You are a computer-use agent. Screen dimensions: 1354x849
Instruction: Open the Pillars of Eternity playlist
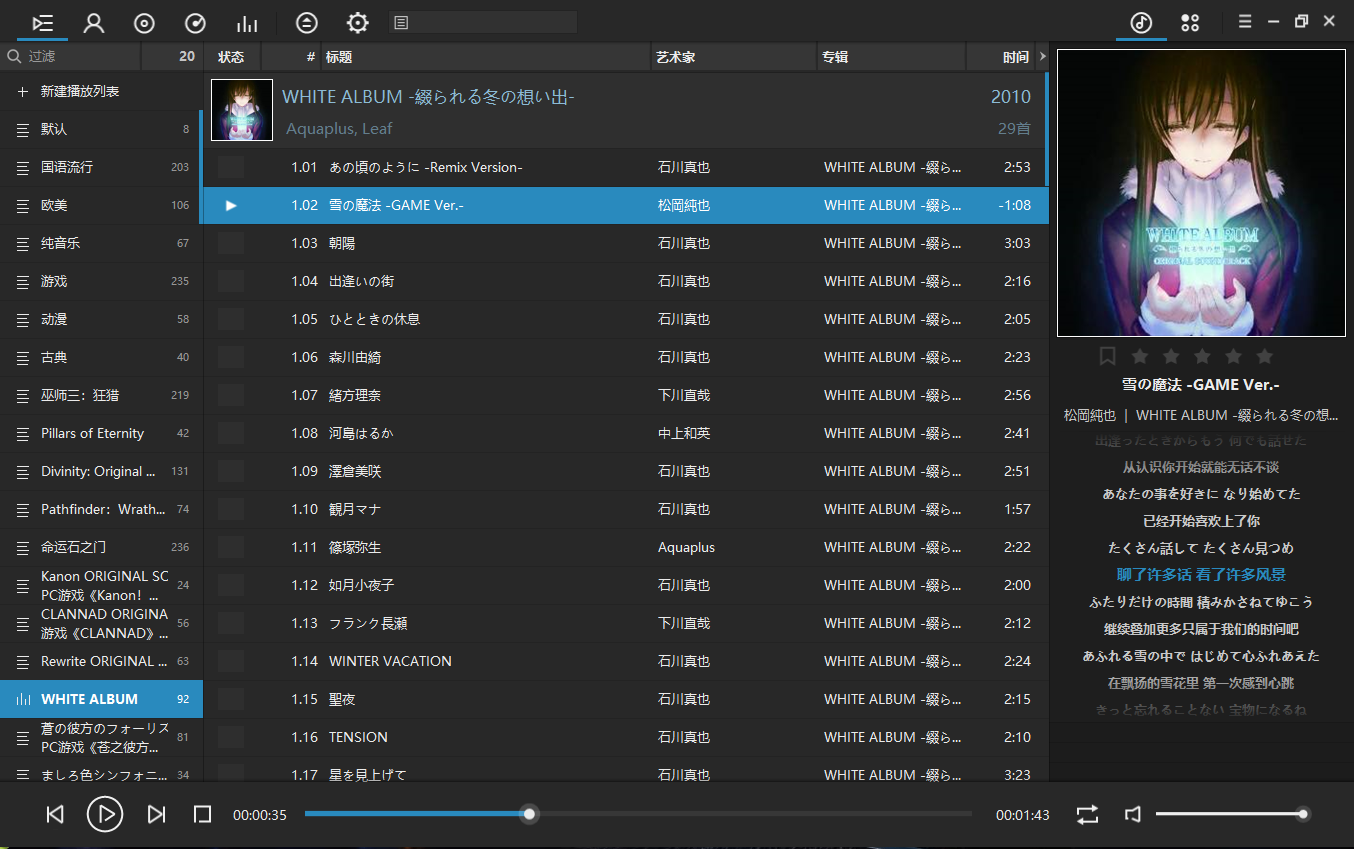[x=92, y=433]
